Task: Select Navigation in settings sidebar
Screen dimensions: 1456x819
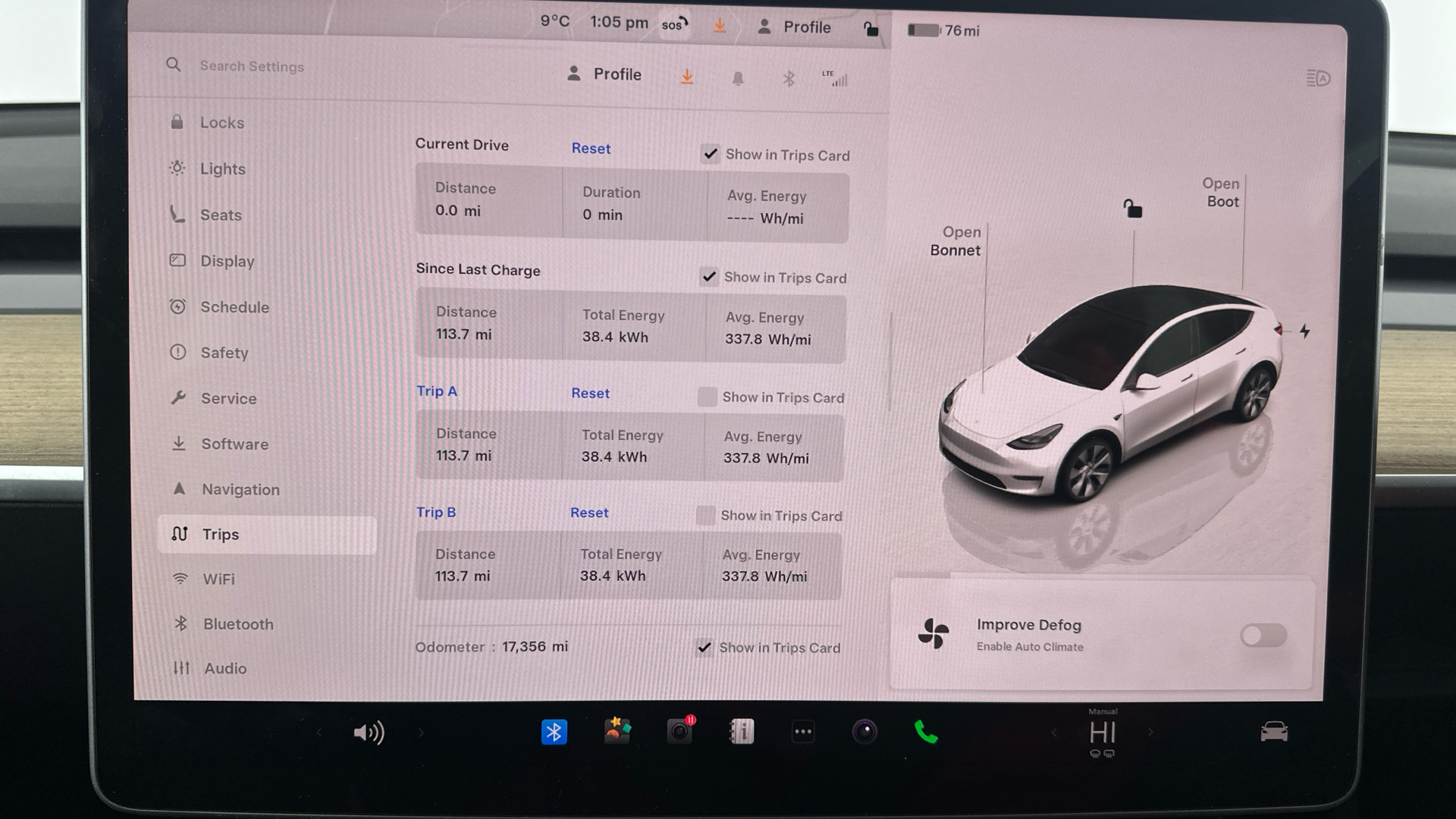Action: click(x=240, y=490)
